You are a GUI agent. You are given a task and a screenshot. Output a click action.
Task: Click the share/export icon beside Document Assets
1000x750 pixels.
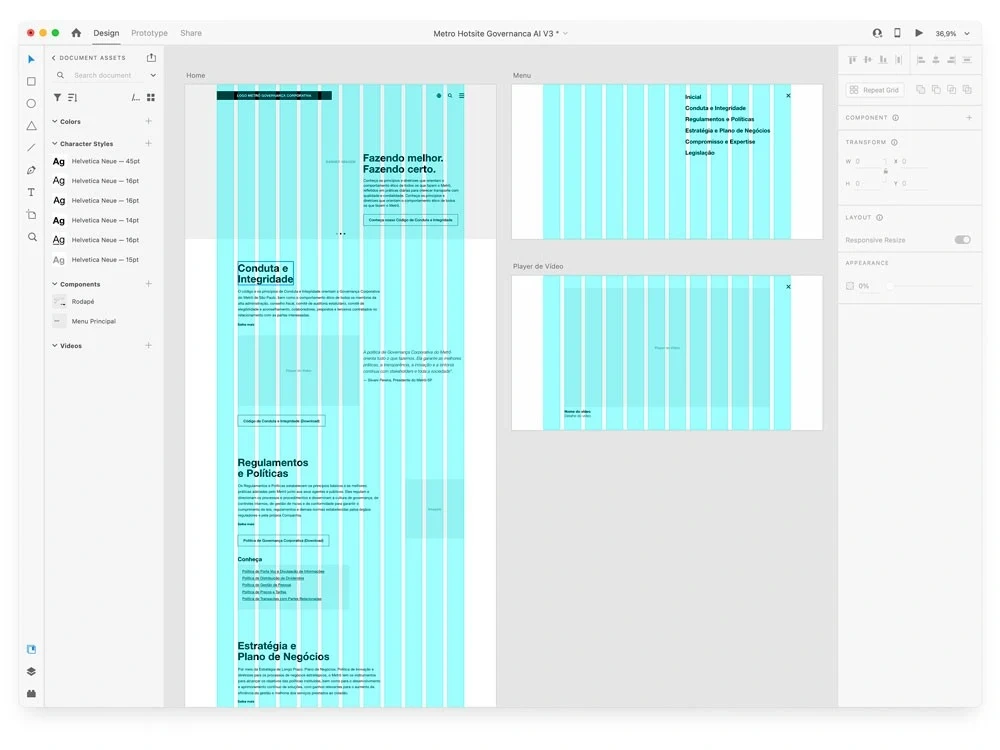151,57
